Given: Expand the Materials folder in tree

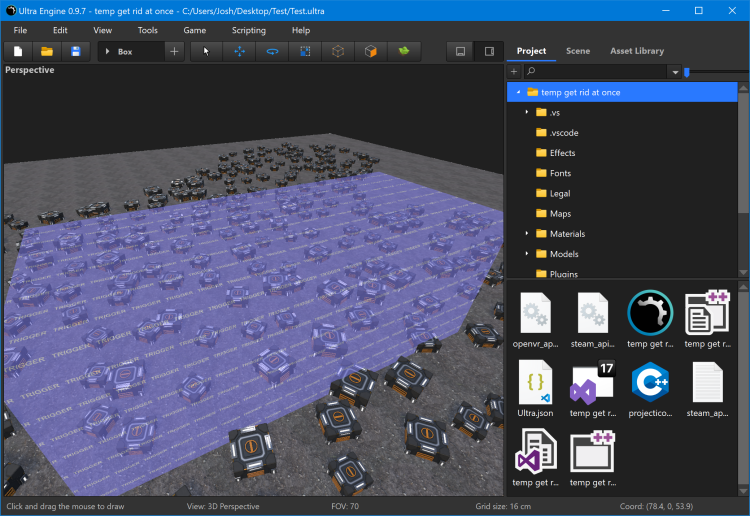Looking at the screenshot, I should pos(527,234).
